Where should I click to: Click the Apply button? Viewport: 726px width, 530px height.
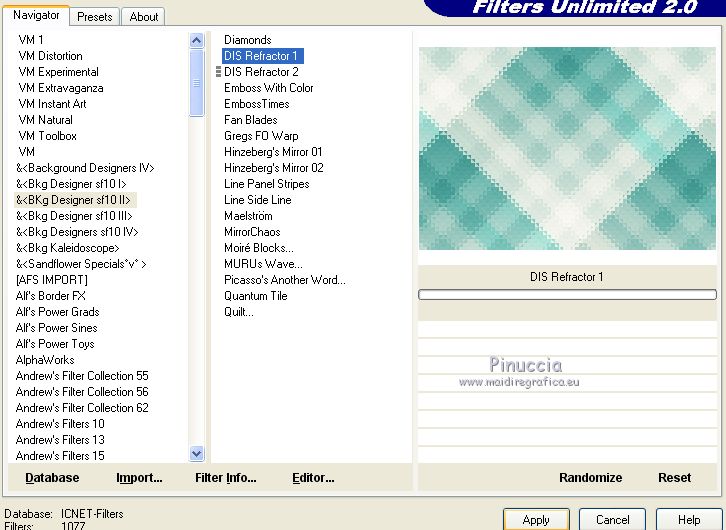click(x=536, y=520)
